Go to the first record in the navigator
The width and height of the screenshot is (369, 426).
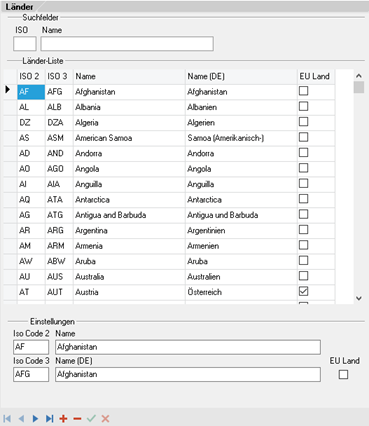point(7,419)
